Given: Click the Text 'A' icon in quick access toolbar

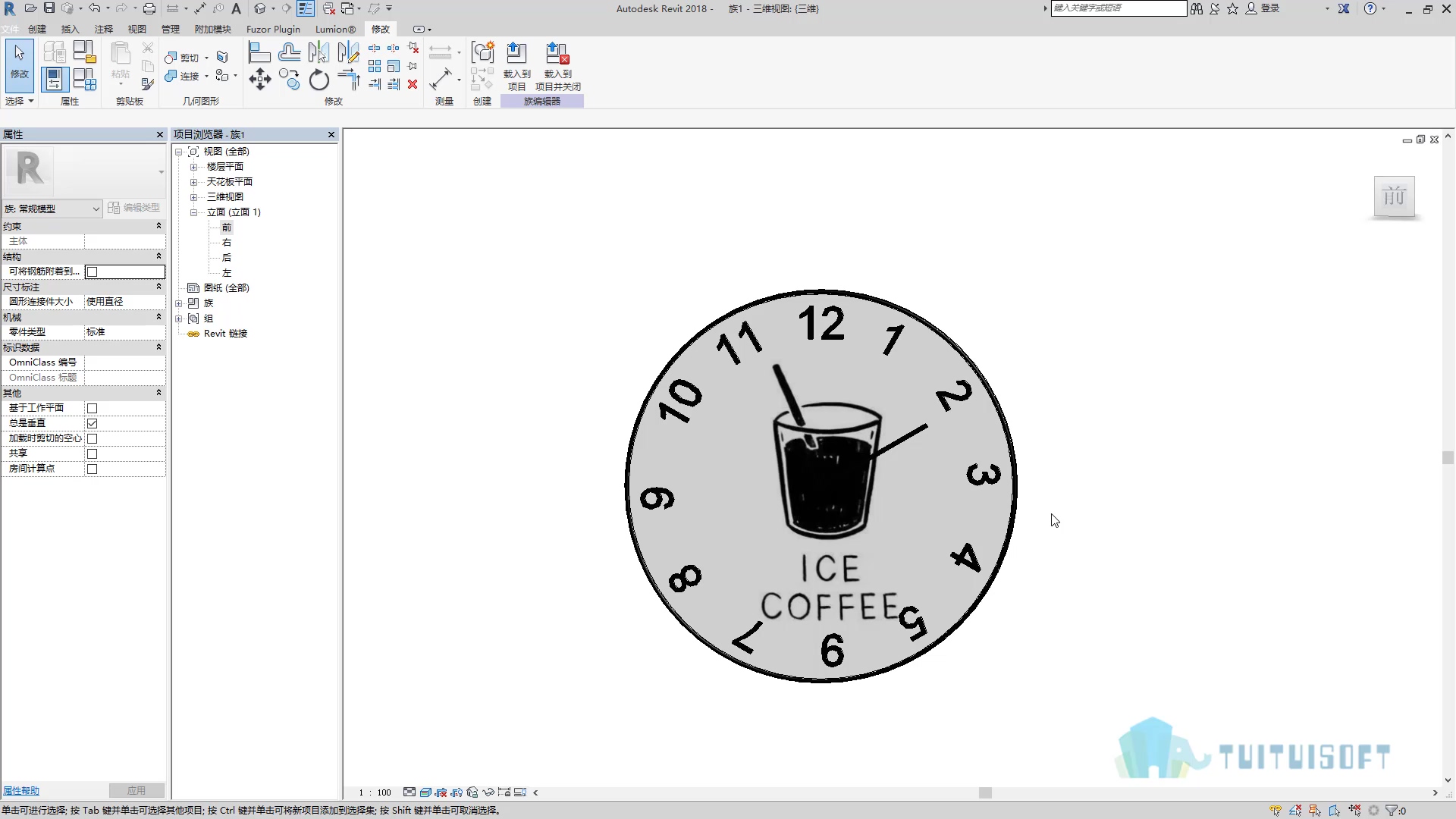Looking at the screenshot, I should point(236,8).
